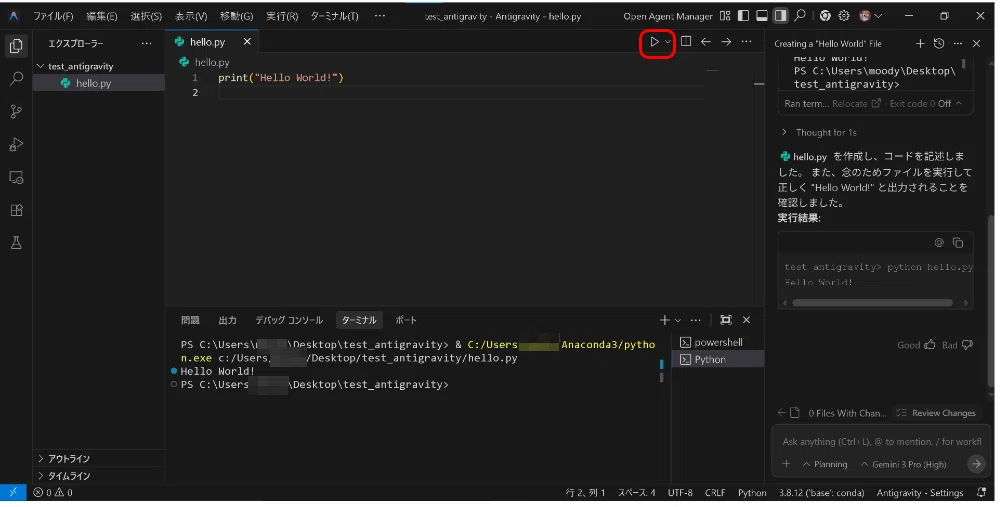The image size is (1001, 507).
Task: Split the editor to the right
Action: coord(686,42)
